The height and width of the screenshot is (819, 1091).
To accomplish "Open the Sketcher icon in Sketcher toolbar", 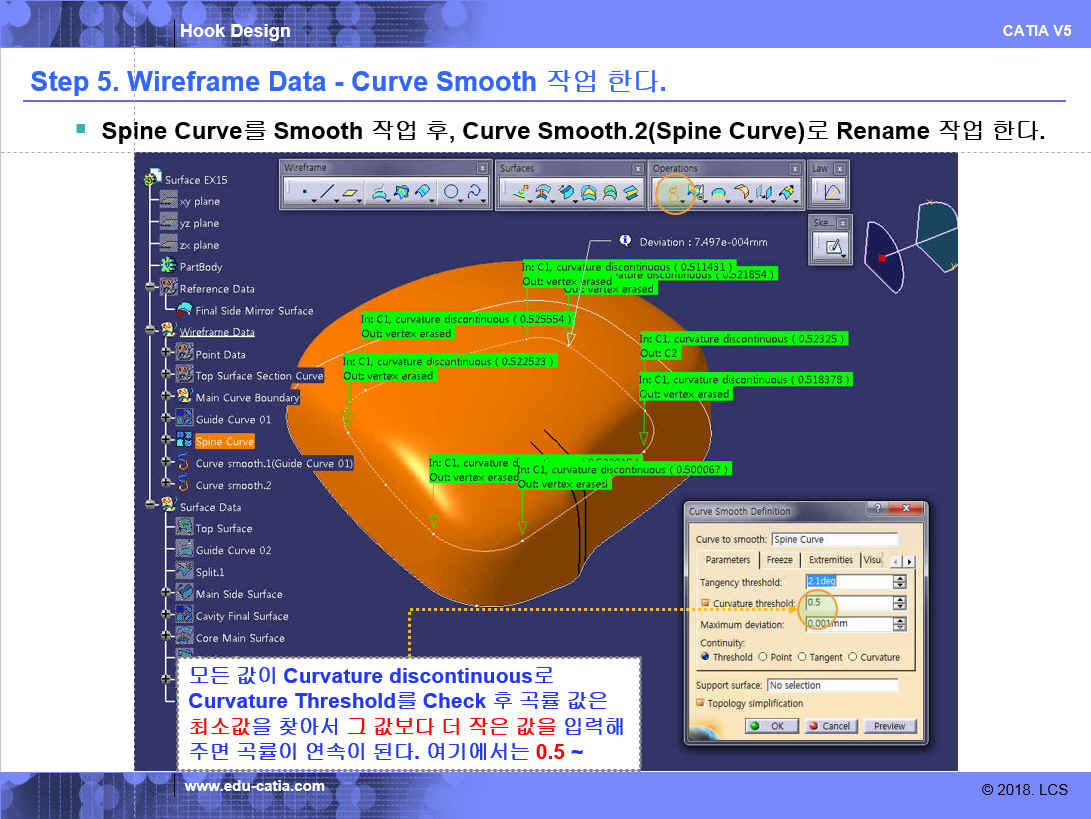I will point(834,244).
